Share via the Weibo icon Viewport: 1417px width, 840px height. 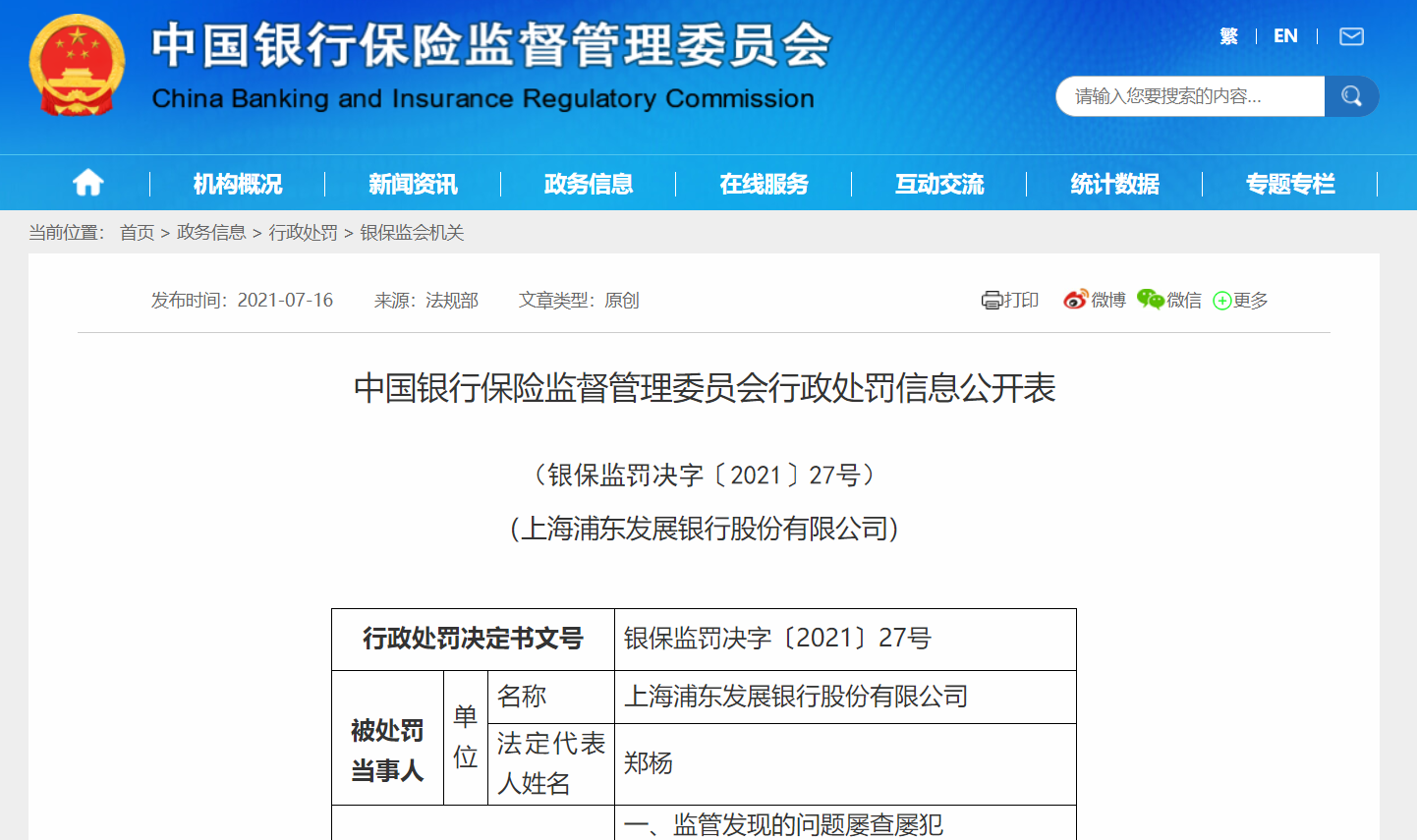point(1076,300)
